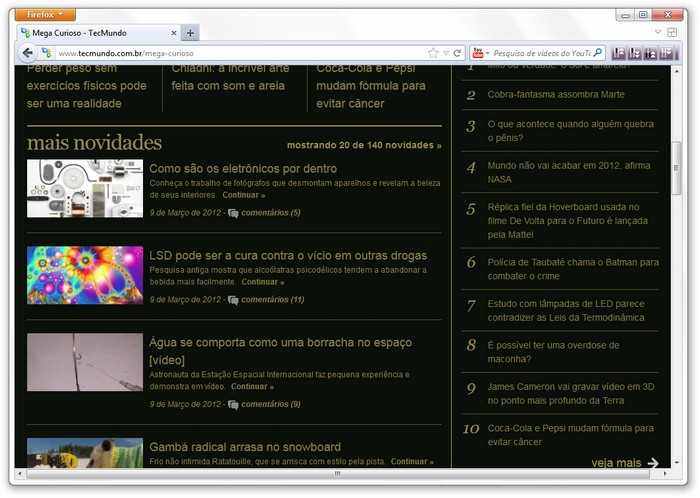Click the address bar URL field
Viewport: 700px width, 498px height.
click(241, 53)
